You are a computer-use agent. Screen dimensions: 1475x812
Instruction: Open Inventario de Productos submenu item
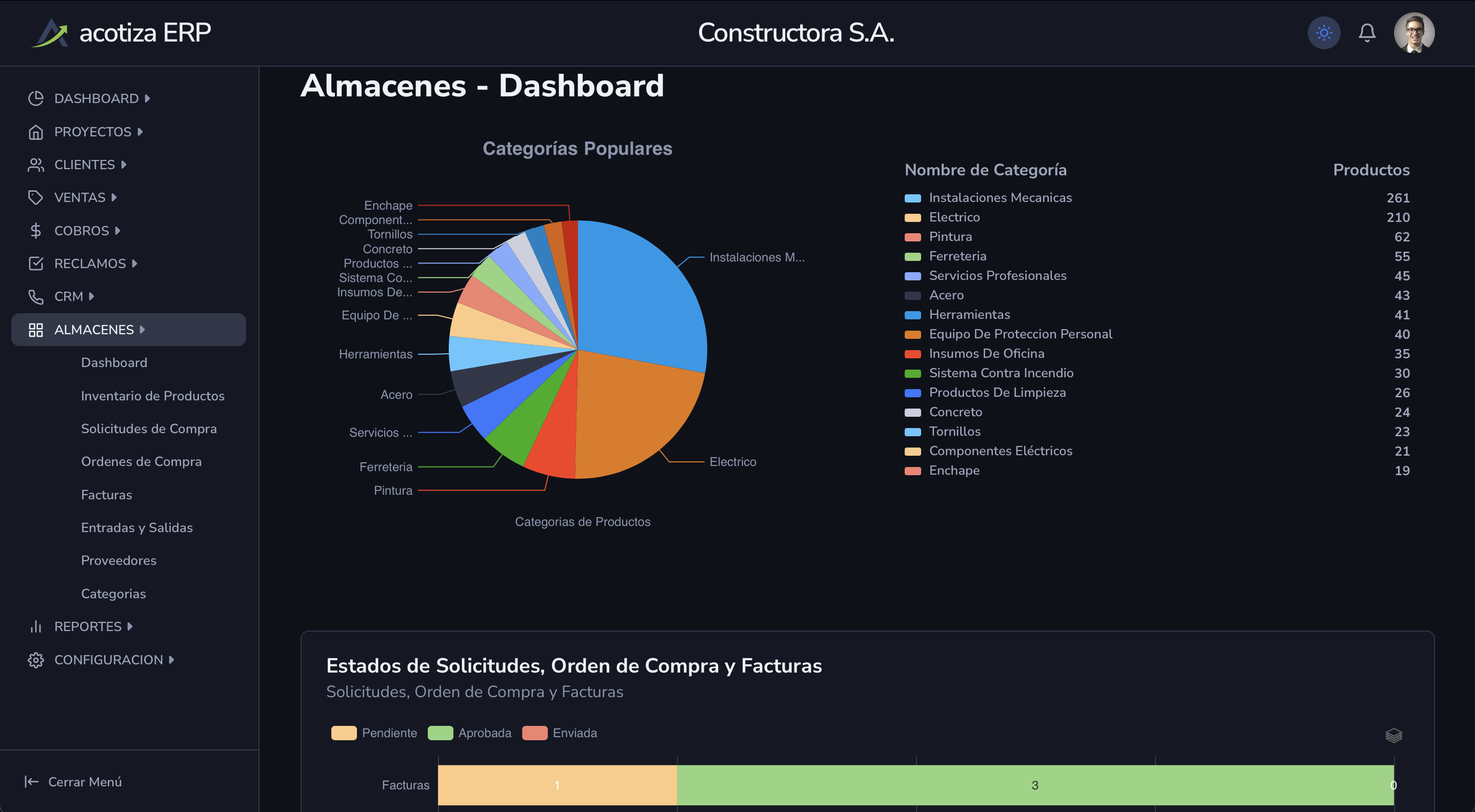pyautogui.click(x=152, y=396)
